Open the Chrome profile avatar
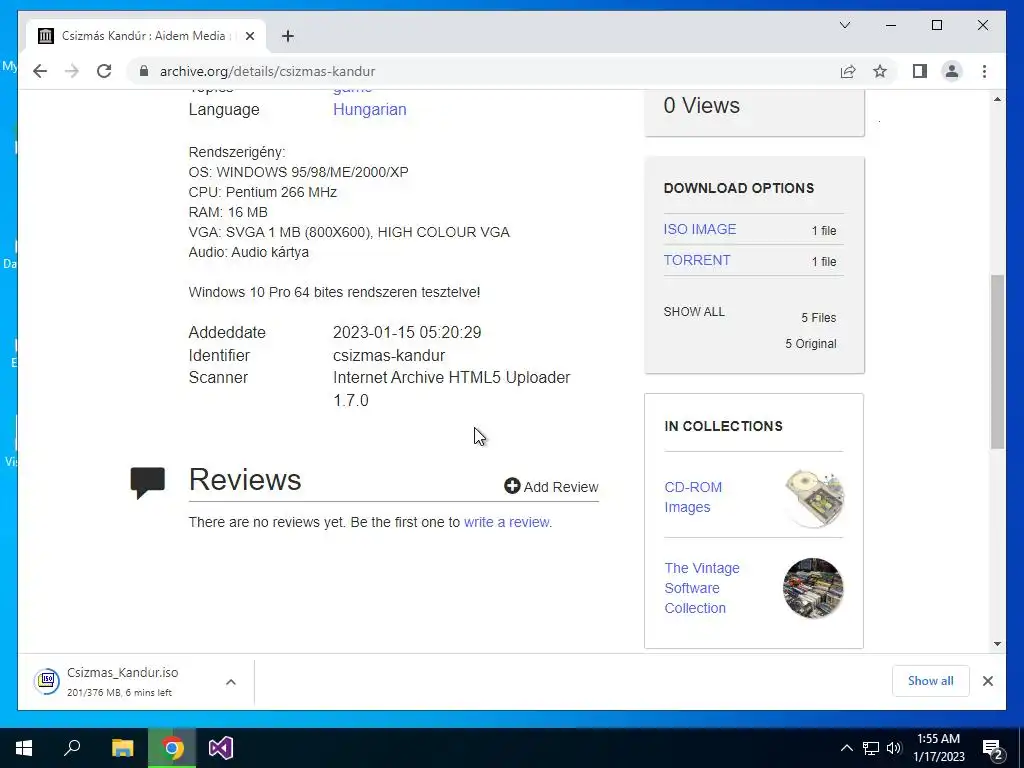This screenshot has height=768, width=1024. 952,71
